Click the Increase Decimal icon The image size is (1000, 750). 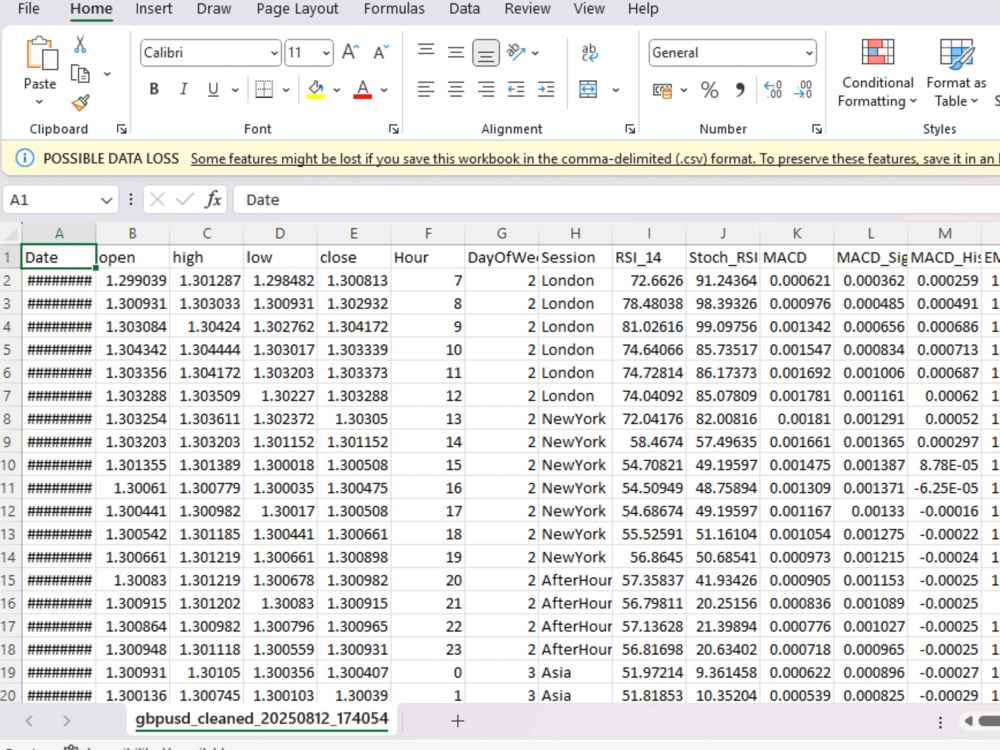(773, 90)
